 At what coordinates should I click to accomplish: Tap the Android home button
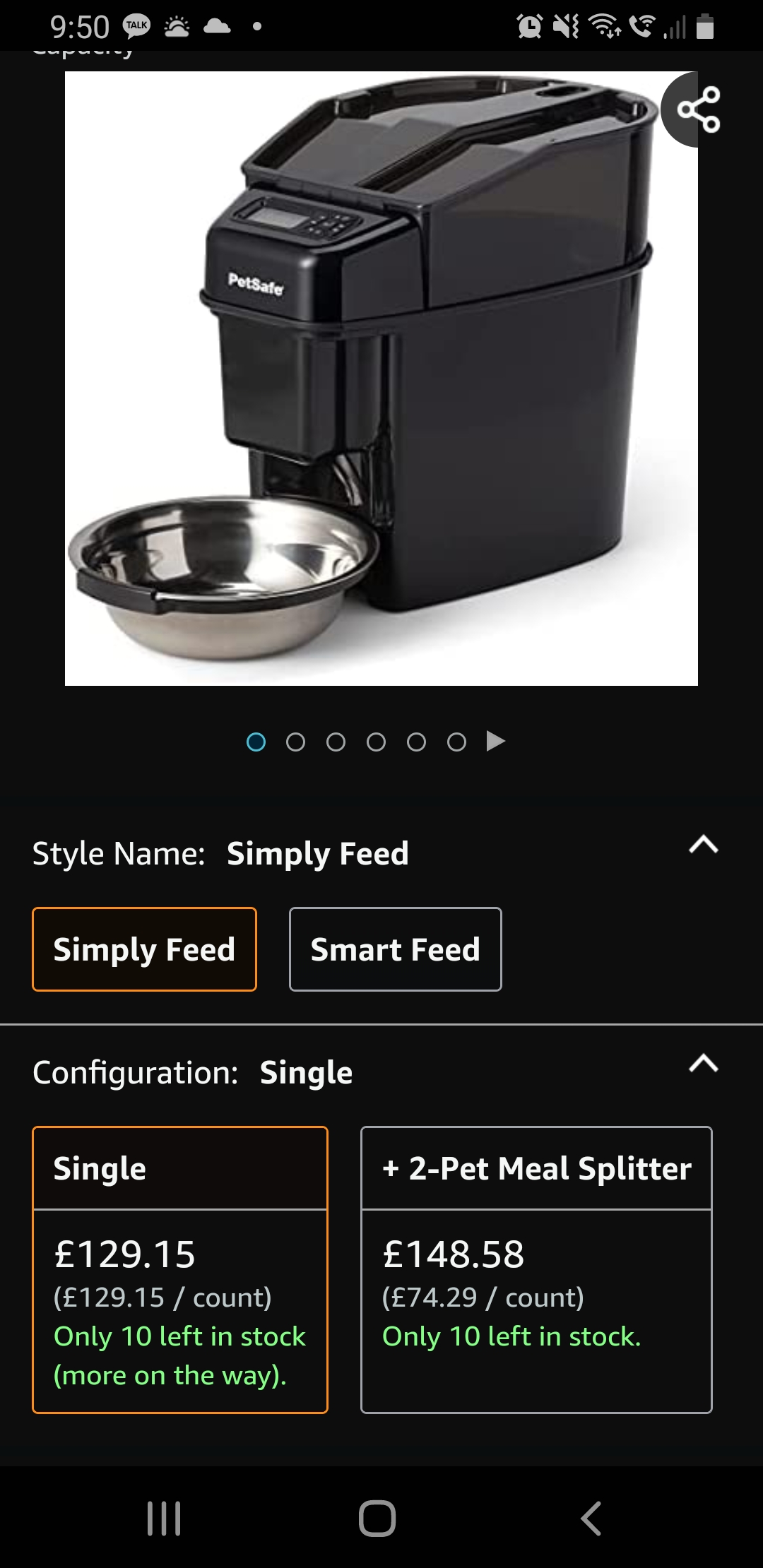pyautogui.click(x=377, y=1518)
